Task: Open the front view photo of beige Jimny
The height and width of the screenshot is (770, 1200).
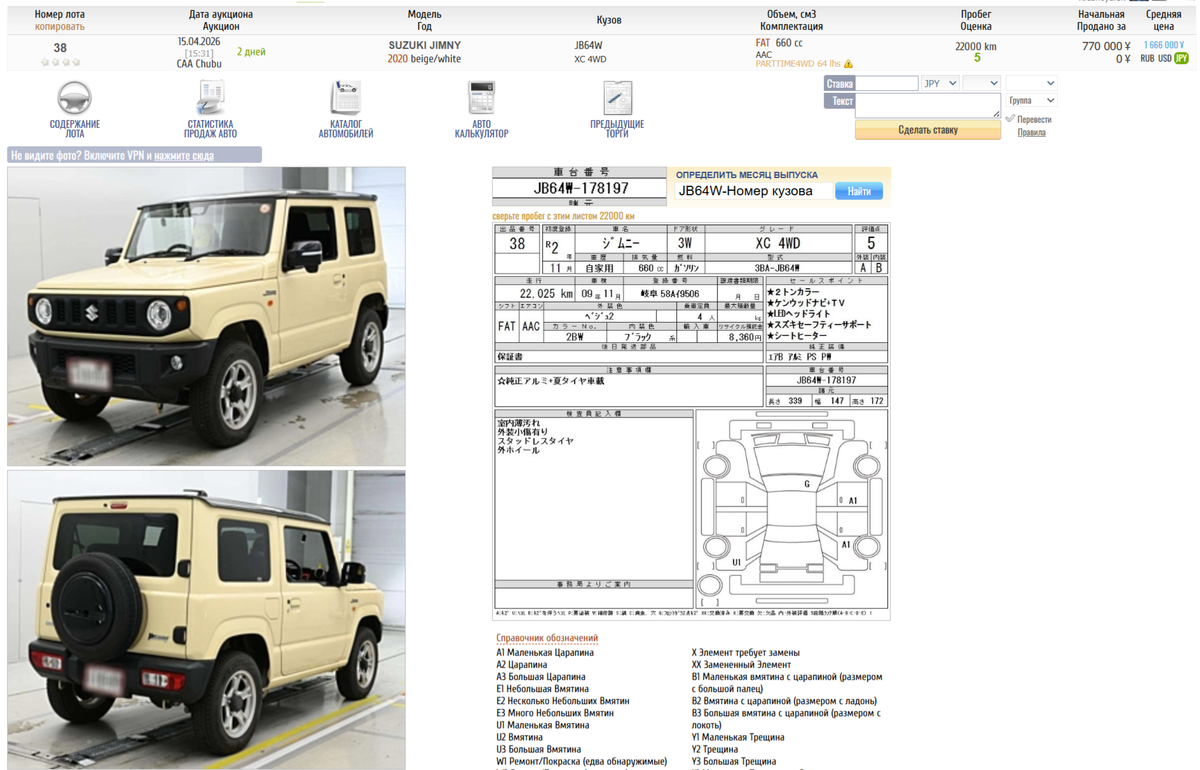Action: [x=206, y=316]
